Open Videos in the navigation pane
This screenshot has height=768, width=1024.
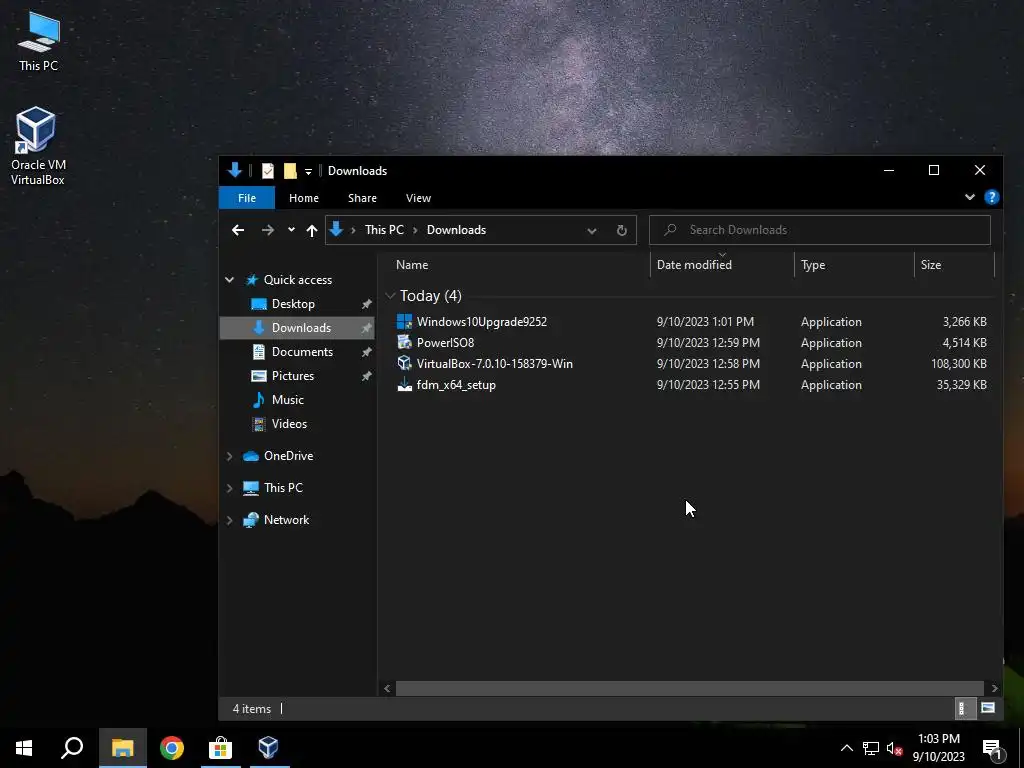tap(289, 424)
